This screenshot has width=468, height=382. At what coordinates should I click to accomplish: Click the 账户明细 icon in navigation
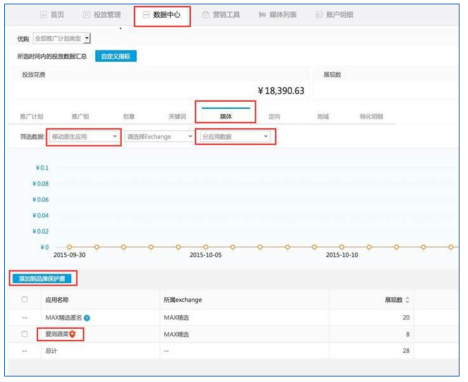coord(319,15)
